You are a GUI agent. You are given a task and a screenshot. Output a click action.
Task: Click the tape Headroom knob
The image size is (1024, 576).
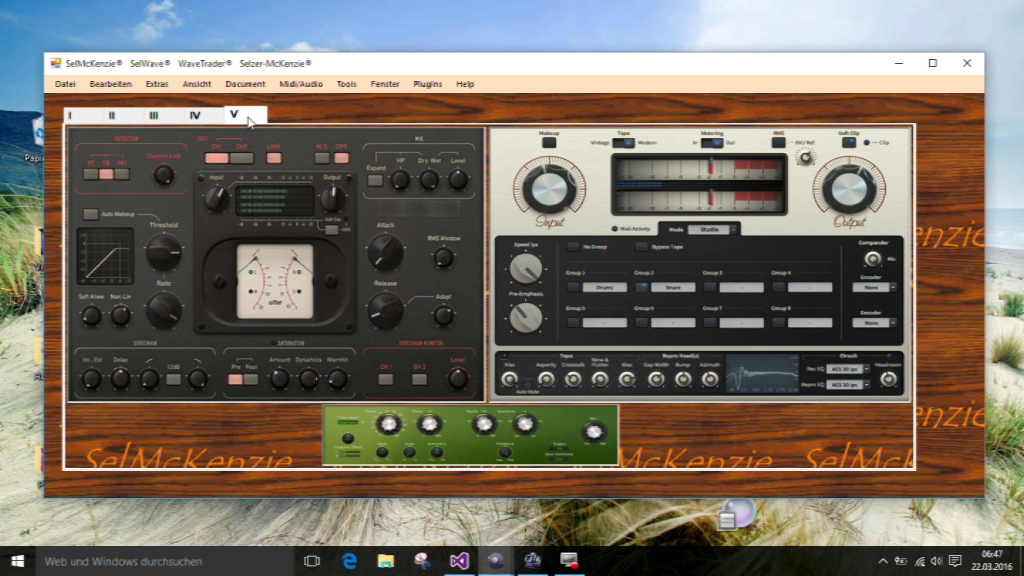click(888, 379)
